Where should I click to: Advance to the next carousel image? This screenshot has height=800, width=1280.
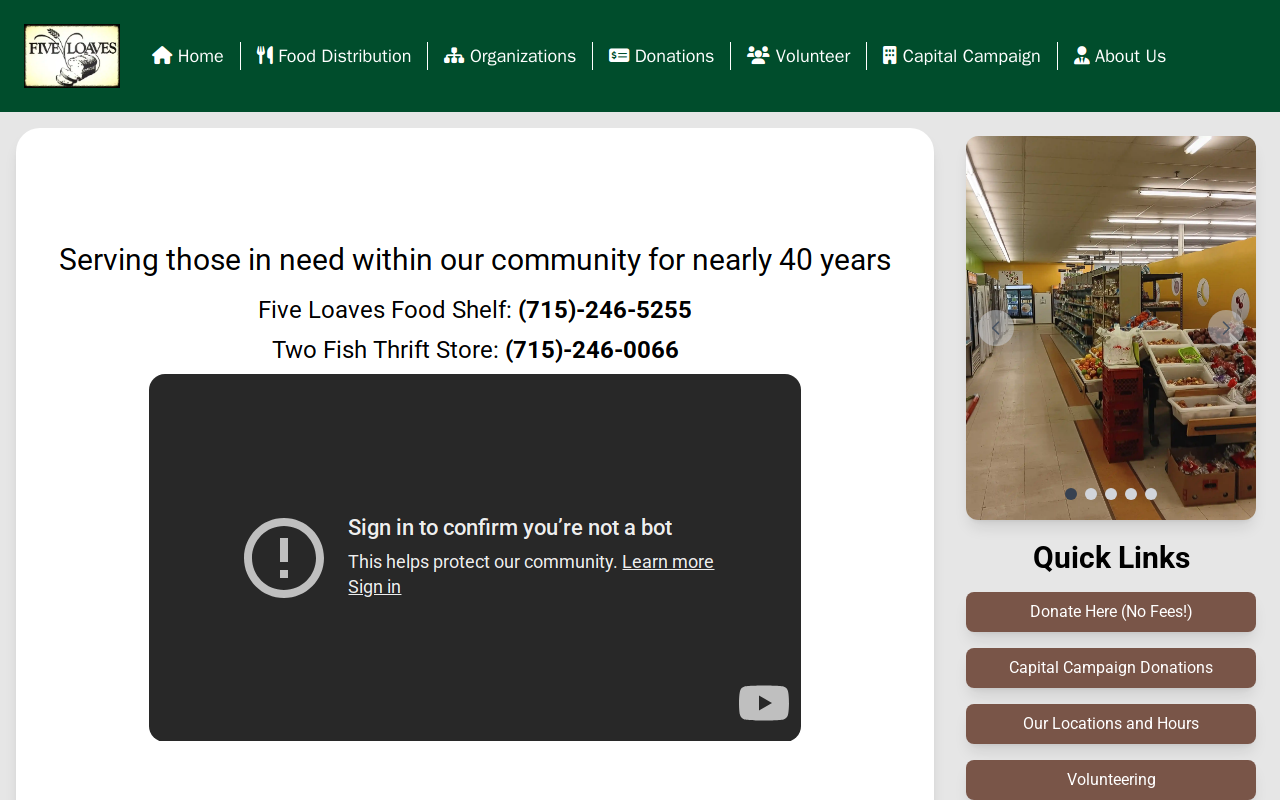click(1226, 328)
